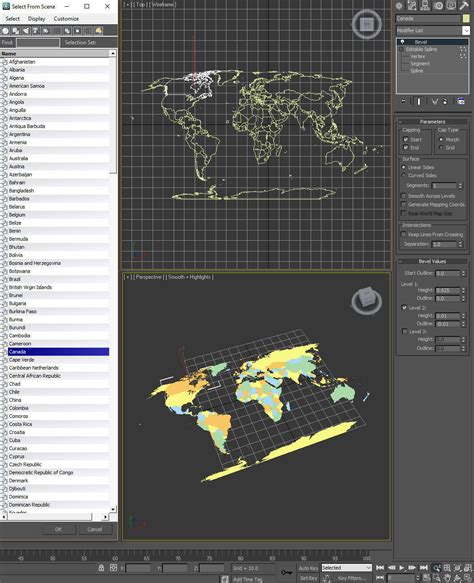Open the Hierarchy command panel tab

pyautogui.click(x=425, y=6)
